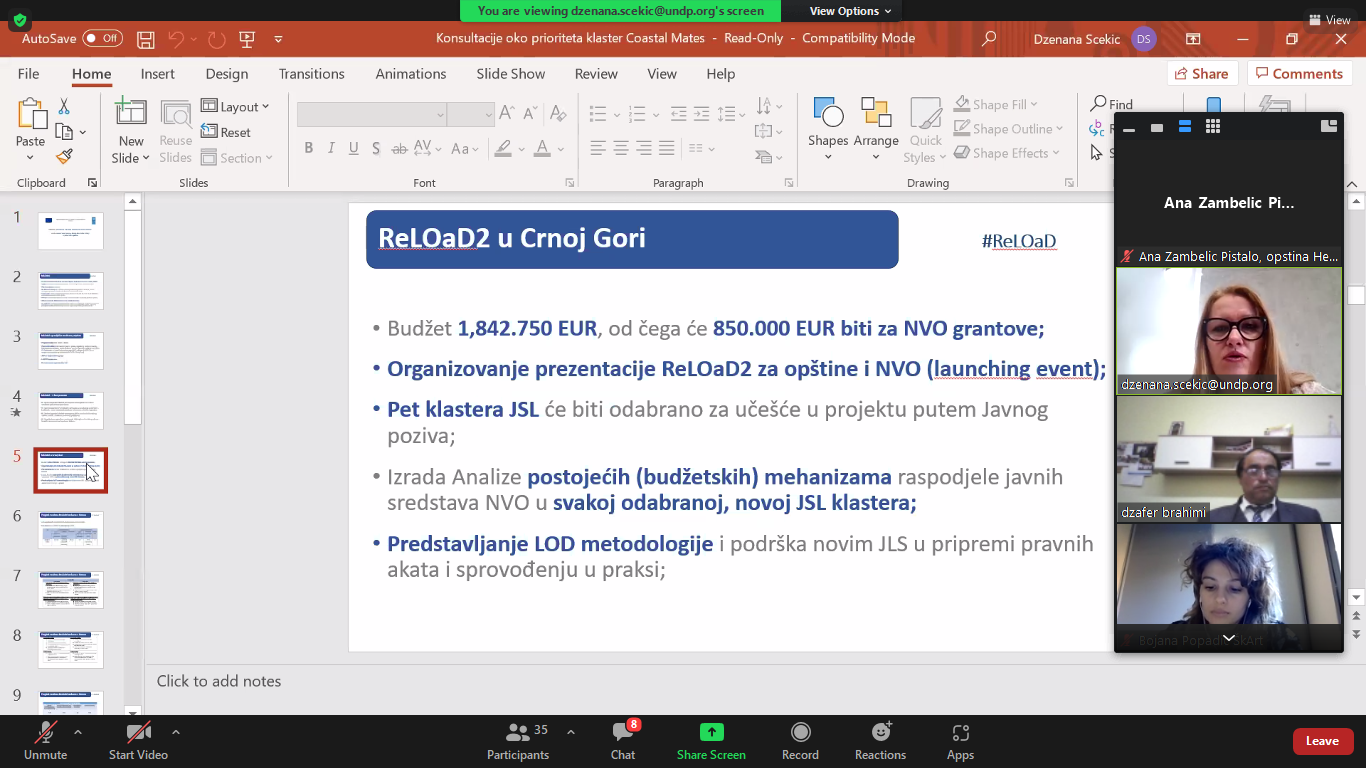The image size is (1366, 768).
Task: Open audio options arrow beside Unmute
Action: [78, 732]
